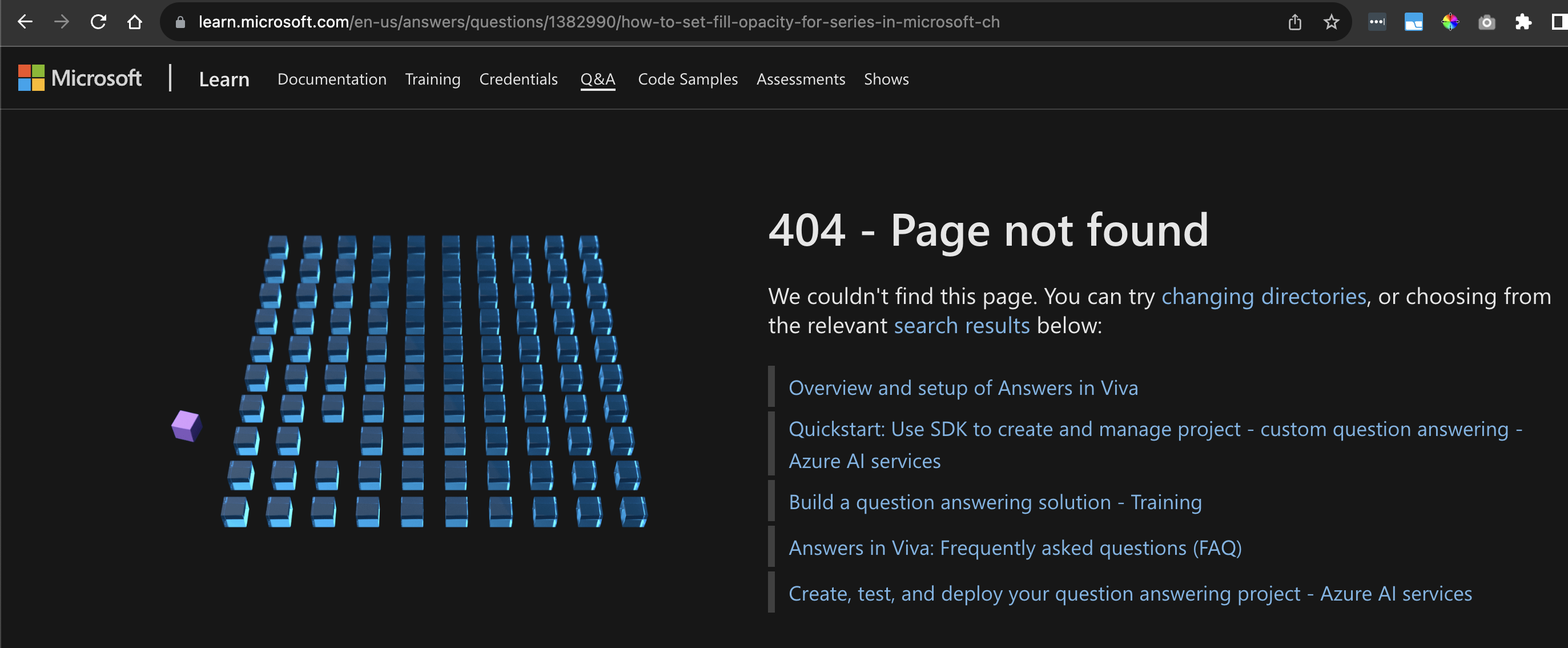Image resolution: width=1568 pixels, height=648 pixels.
Task: Open the Training menu item
Action: coord(433,79)
